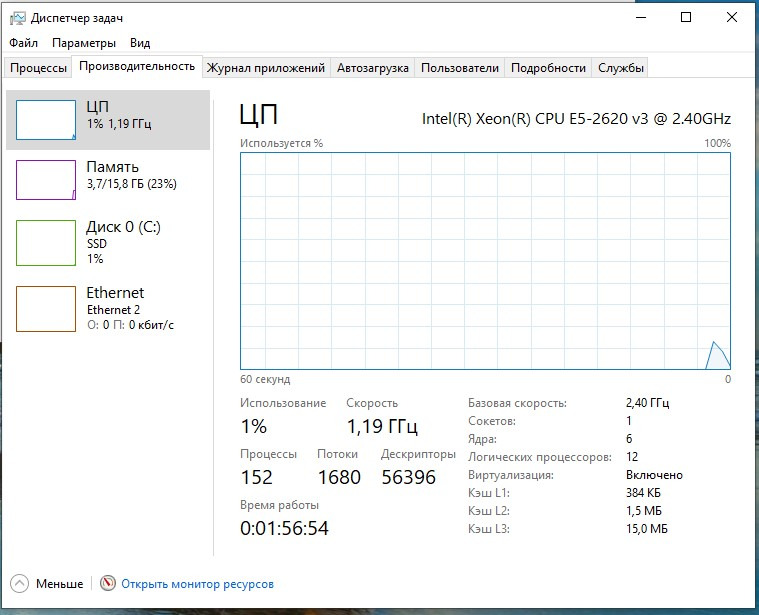Viewport: 759px width, 615px height.
Task: Select the ЦП mini graph thumbnail
Action: pyautogui.click(x=46, y=120)
